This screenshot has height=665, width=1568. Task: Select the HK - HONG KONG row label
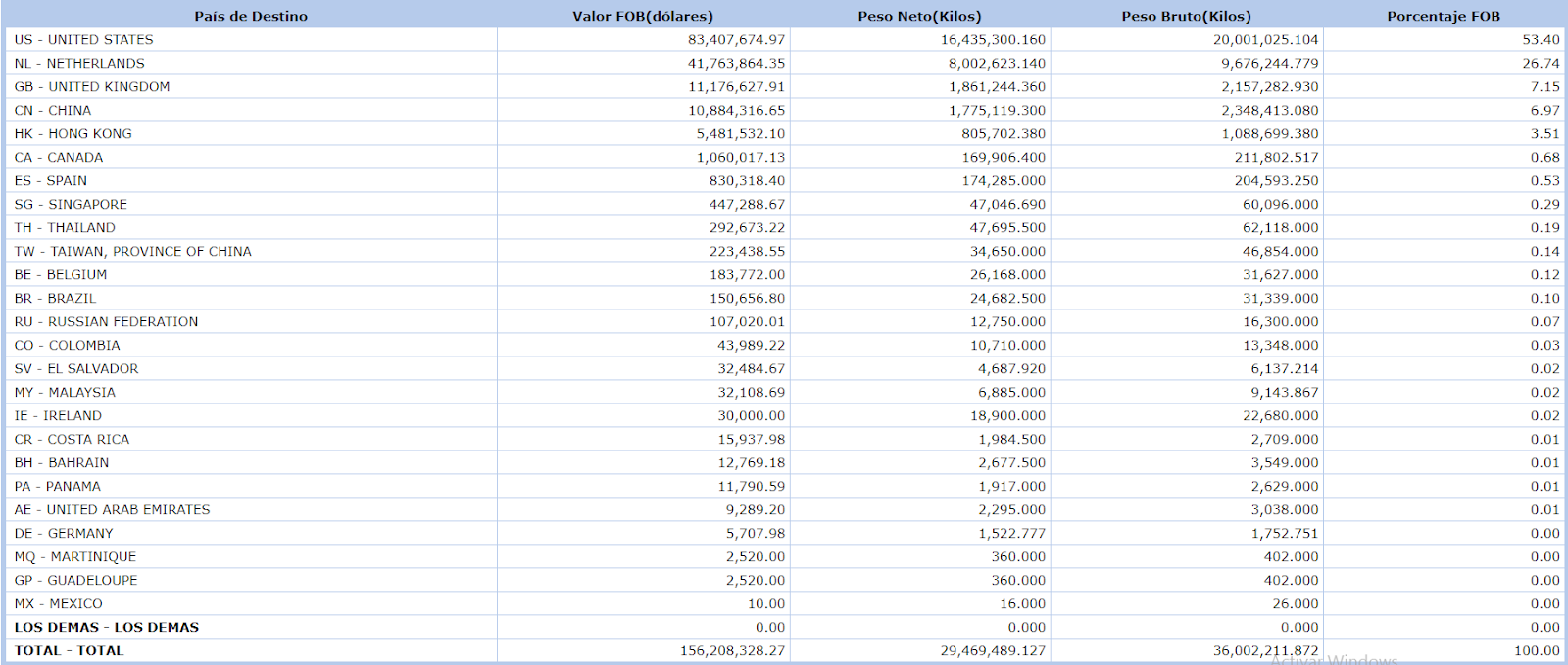(x=73, y=133)
